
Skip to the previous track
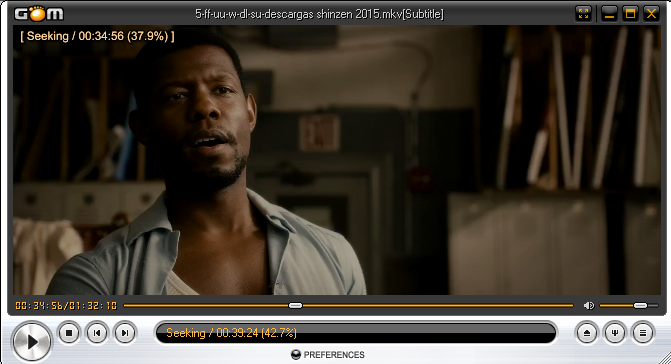[x=97, y=332]
